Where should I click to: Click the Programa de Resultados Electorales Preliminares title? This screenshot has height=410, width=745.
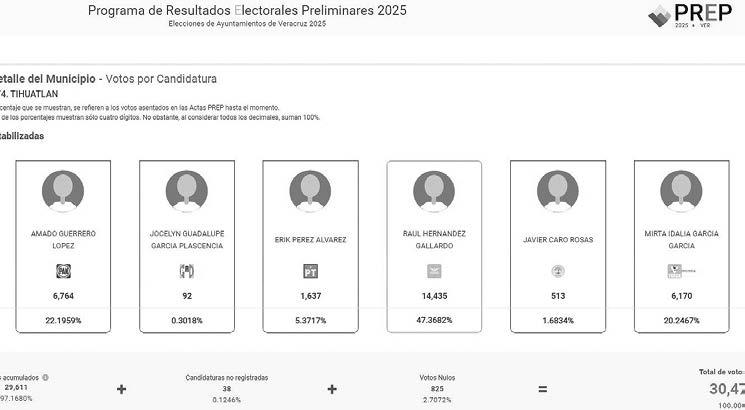pos(247,11)
